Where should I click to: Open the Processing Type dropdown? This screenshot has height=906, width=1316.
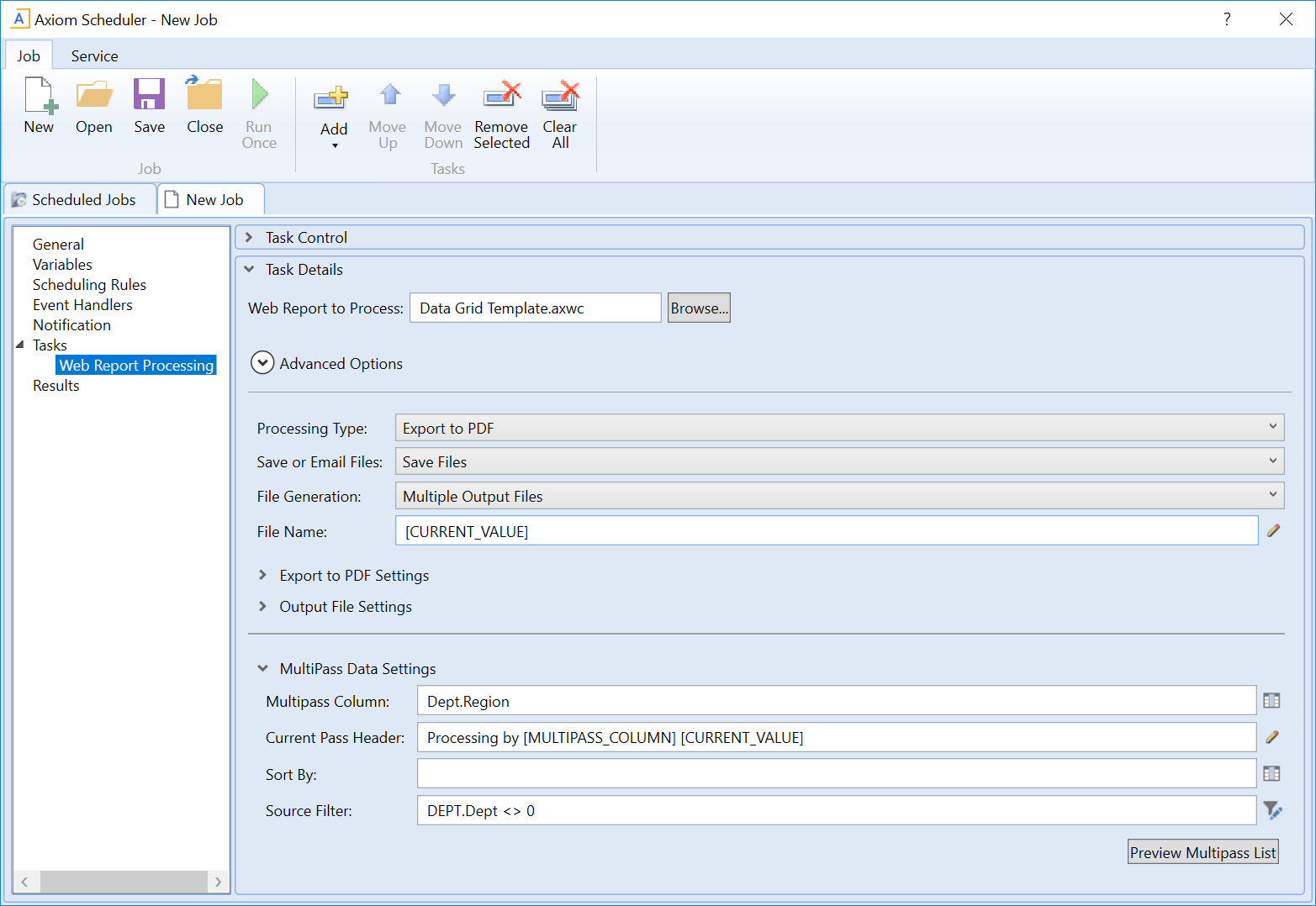pyautogui.click(x=838, y=428)
